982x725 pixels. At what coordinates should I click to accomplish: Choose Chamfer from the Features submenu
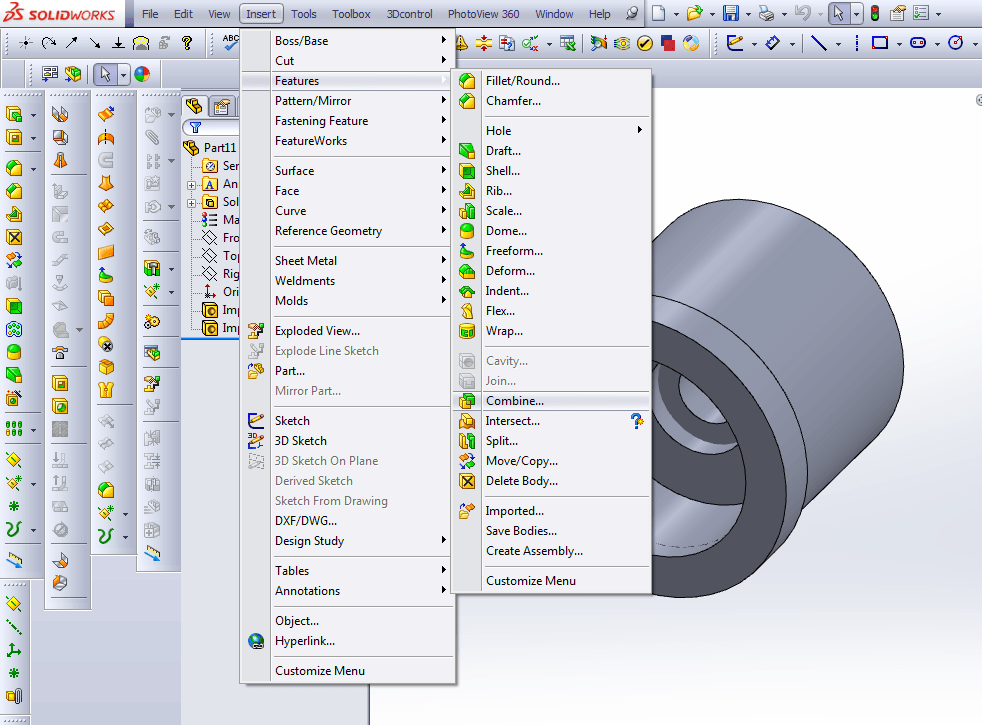point(513,101)
